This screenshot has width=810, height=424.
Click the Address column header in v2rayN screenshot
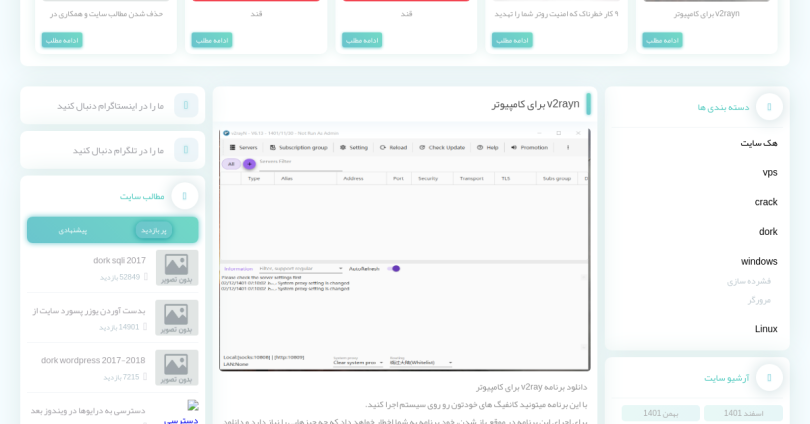point(353,179)
